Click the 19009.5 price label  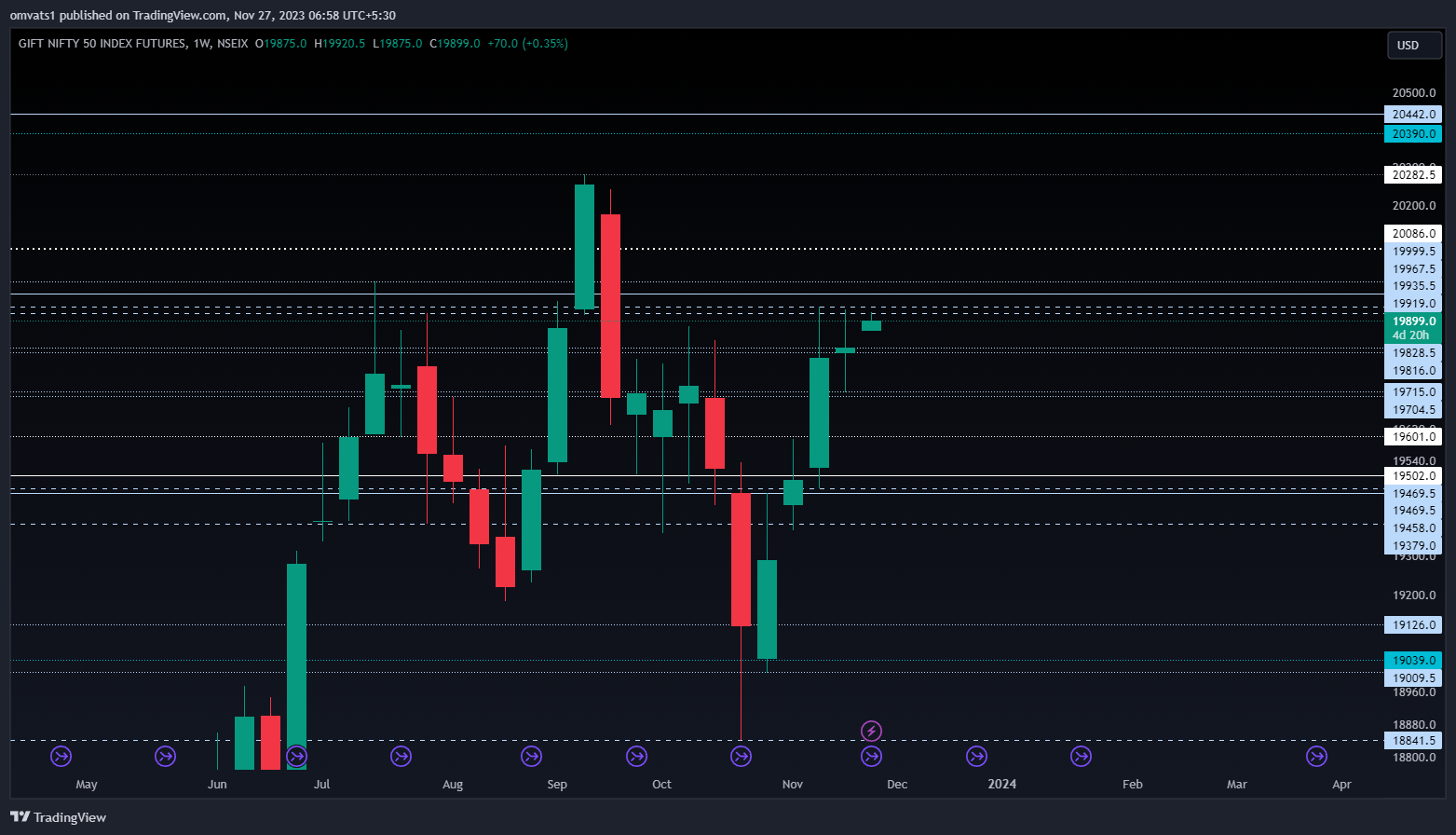1413,678
